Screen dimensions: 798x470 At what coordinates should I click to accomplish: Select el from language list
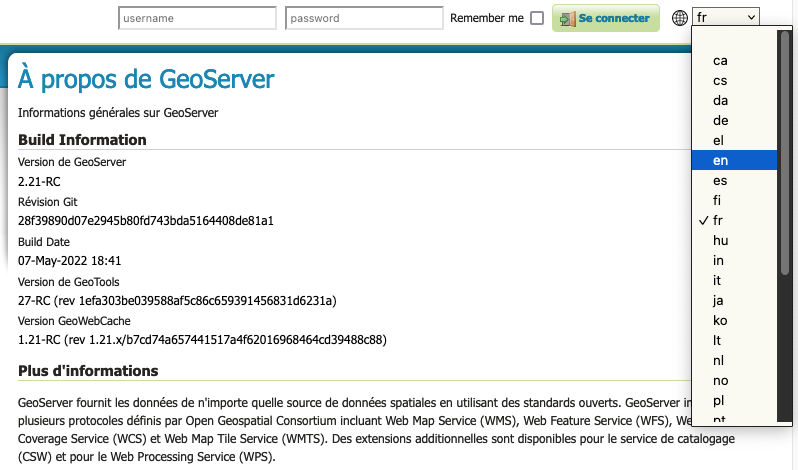(x=734, y=140)
